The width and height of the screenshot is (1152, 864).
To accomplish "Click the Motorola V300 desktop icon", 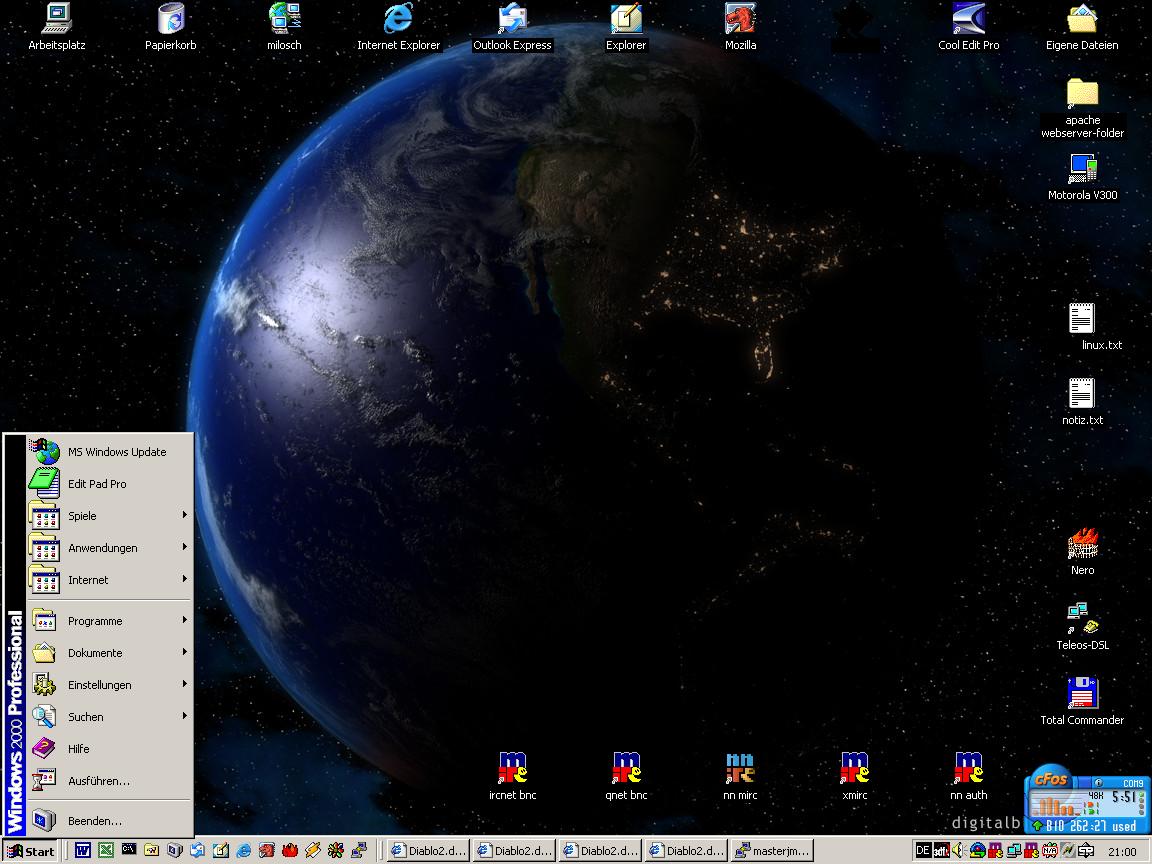I will [x=1082, y=178].
